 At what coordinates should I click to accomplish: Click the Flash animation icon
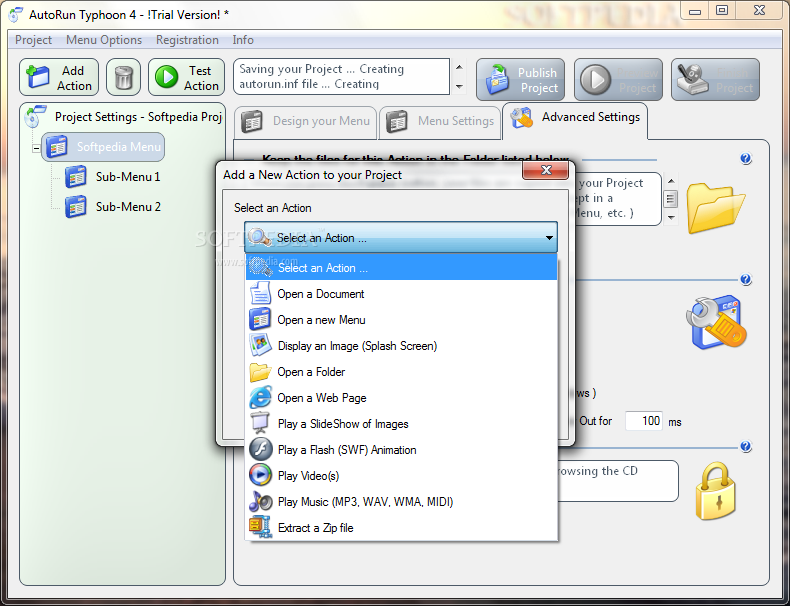[260, 450]
